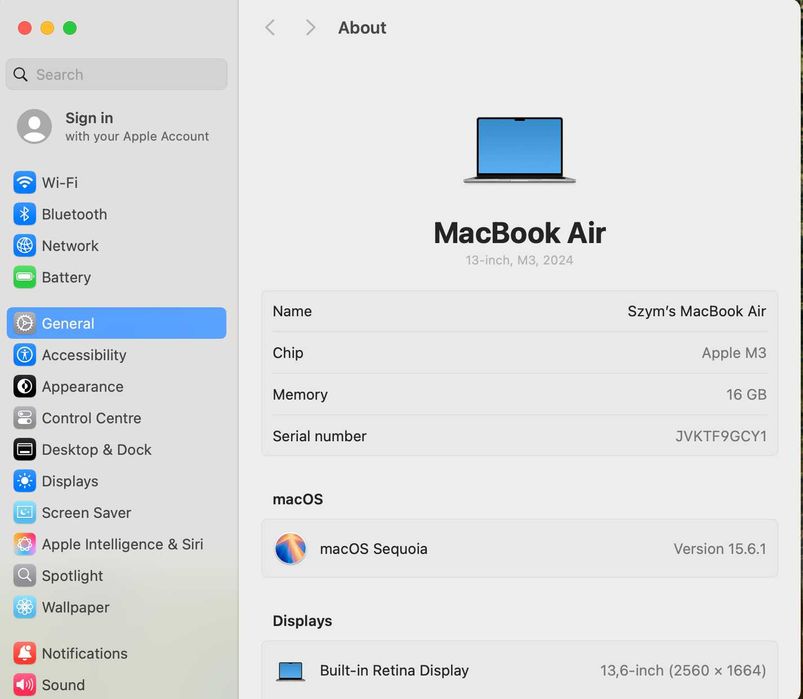This screenshot has height=699, width=803.
Task: Click the MacBook Air heading
Action: 519,233
